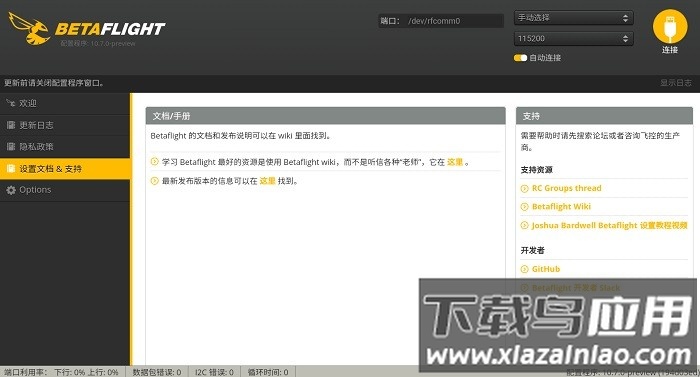Open the 115200 baud rate dropdown
Screen dimensions: 700x377
click(x=573, y=38)
